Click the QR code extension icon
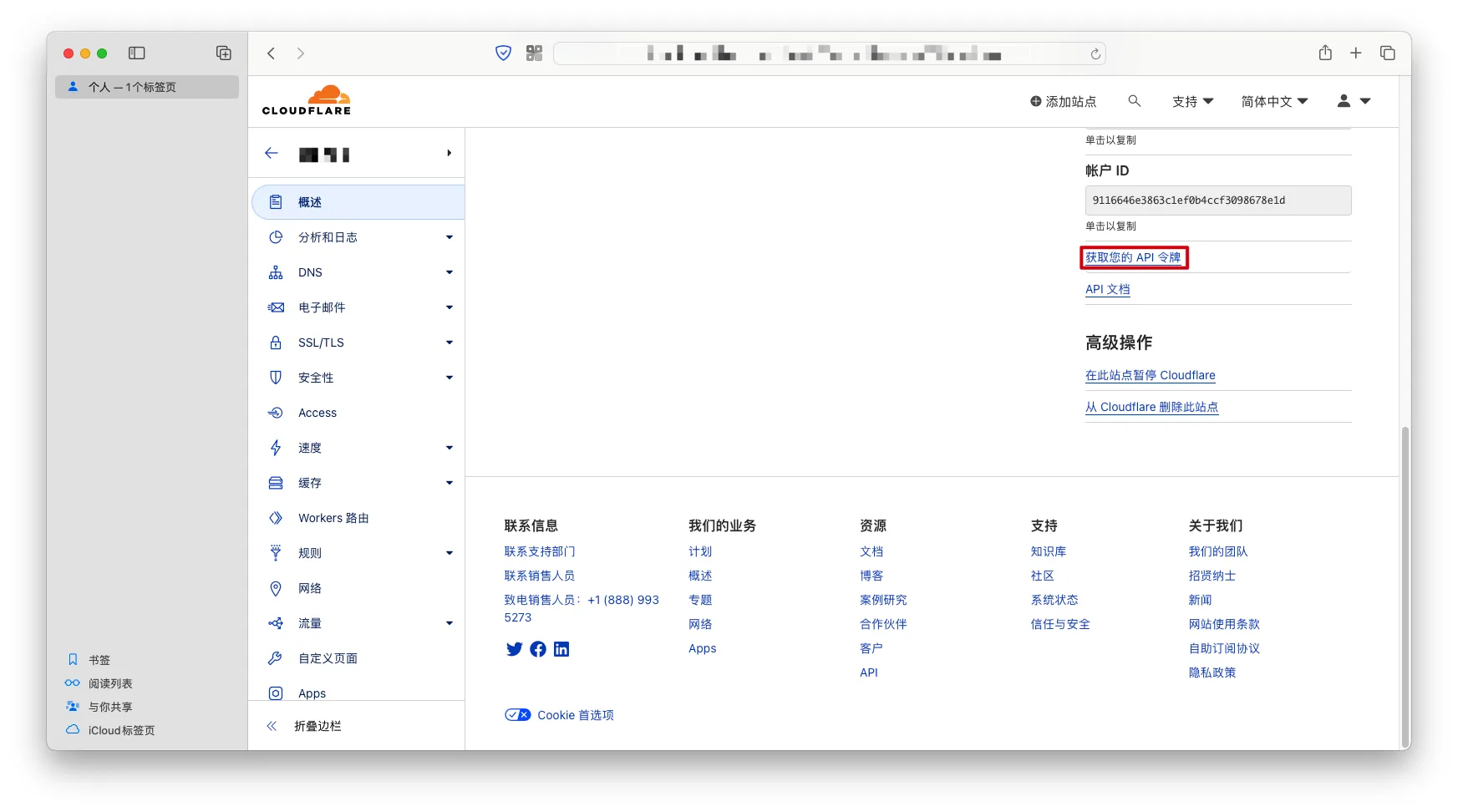Image resolution: width=1458 pixels, height=812 pixels. [535, 53]
